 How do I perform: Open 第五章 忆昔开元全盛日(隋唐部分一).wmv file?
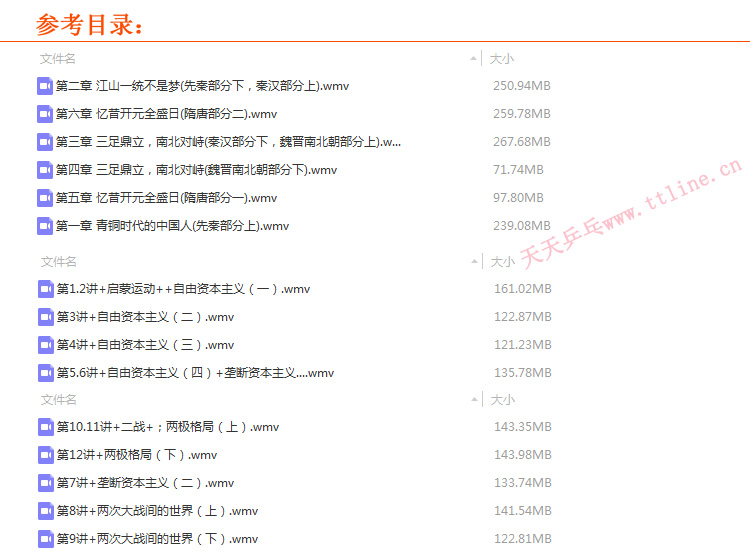click(167, 198)
